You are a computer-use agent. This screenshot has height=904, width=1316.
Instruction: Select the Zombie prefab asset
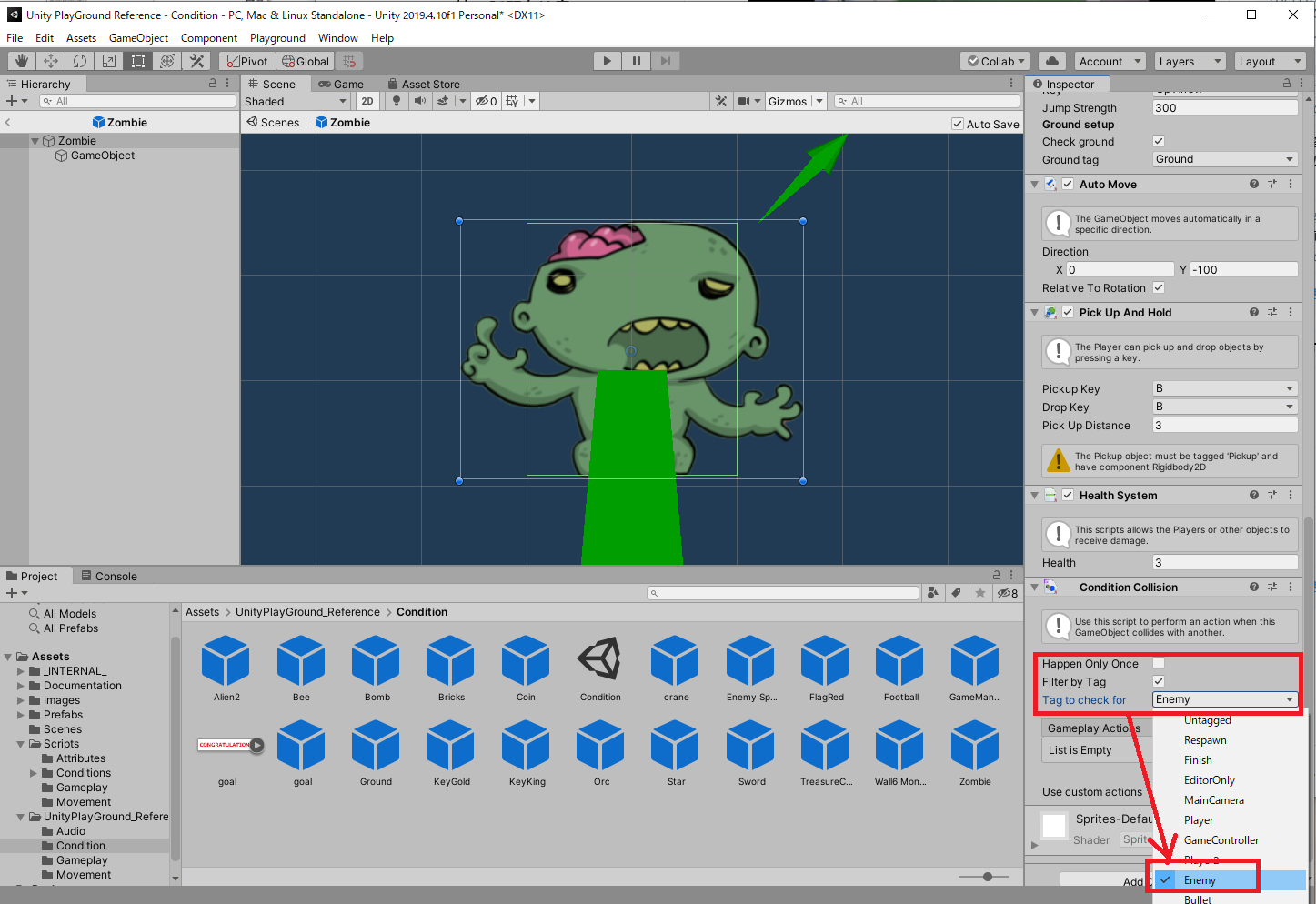975,753
